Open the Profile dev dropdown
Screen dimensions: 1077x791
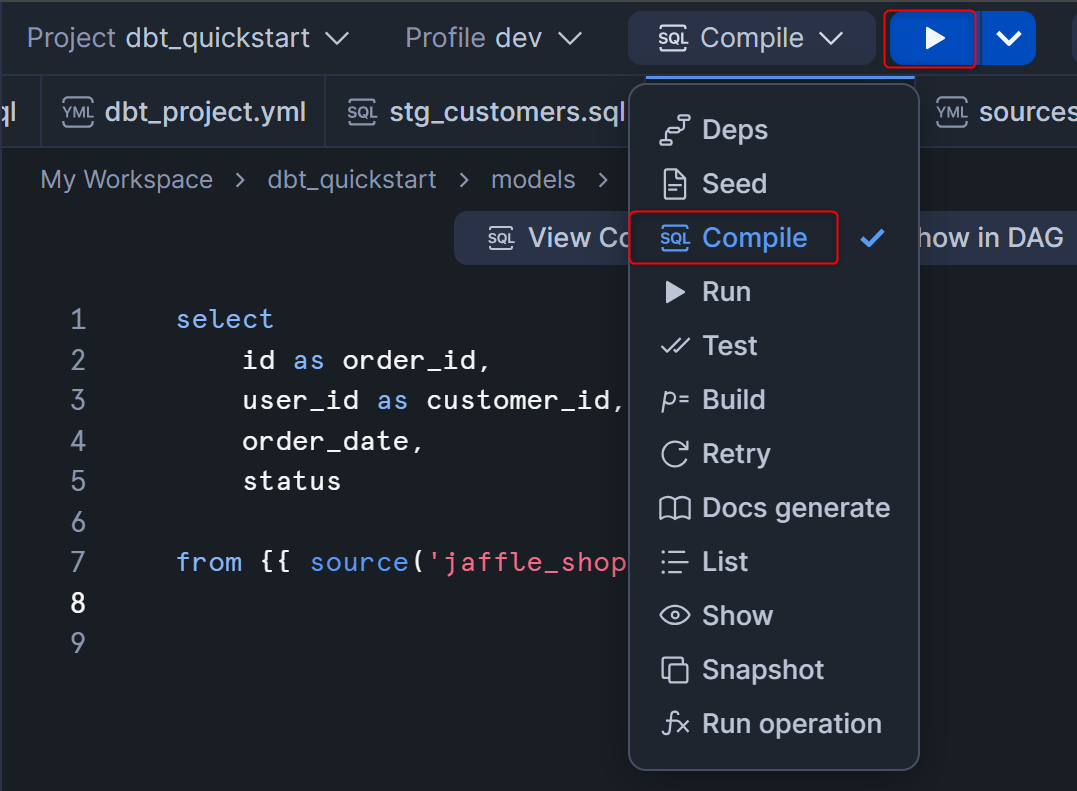coord(493,39)
